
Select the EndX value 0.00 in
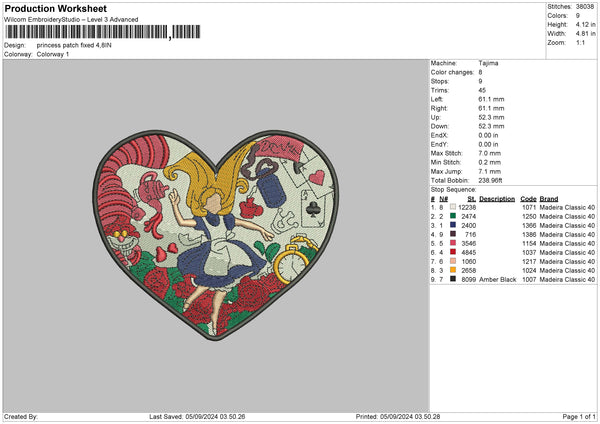488,135
